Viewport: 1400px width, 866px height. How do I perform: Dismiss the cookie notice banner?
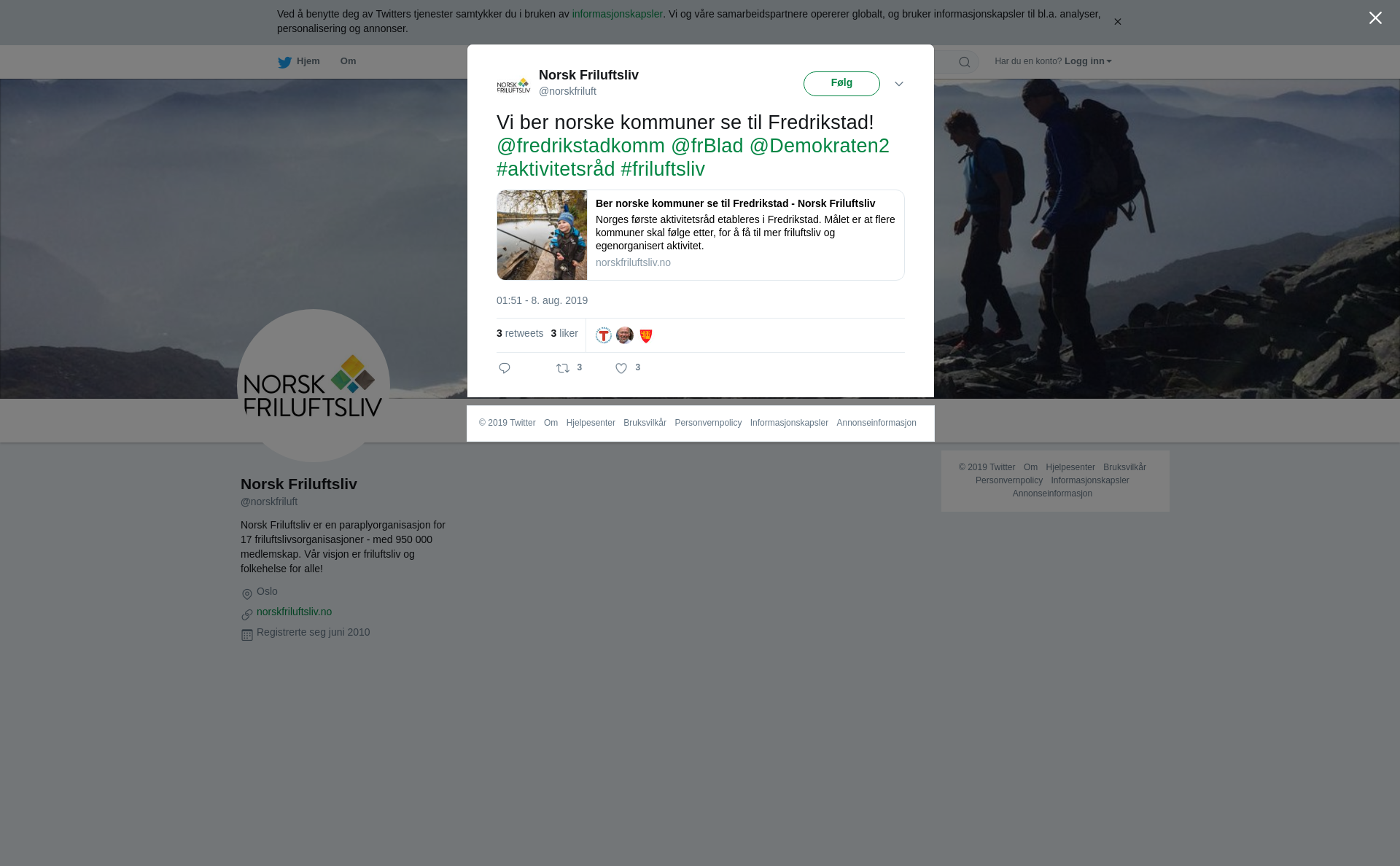point(1117,22)
